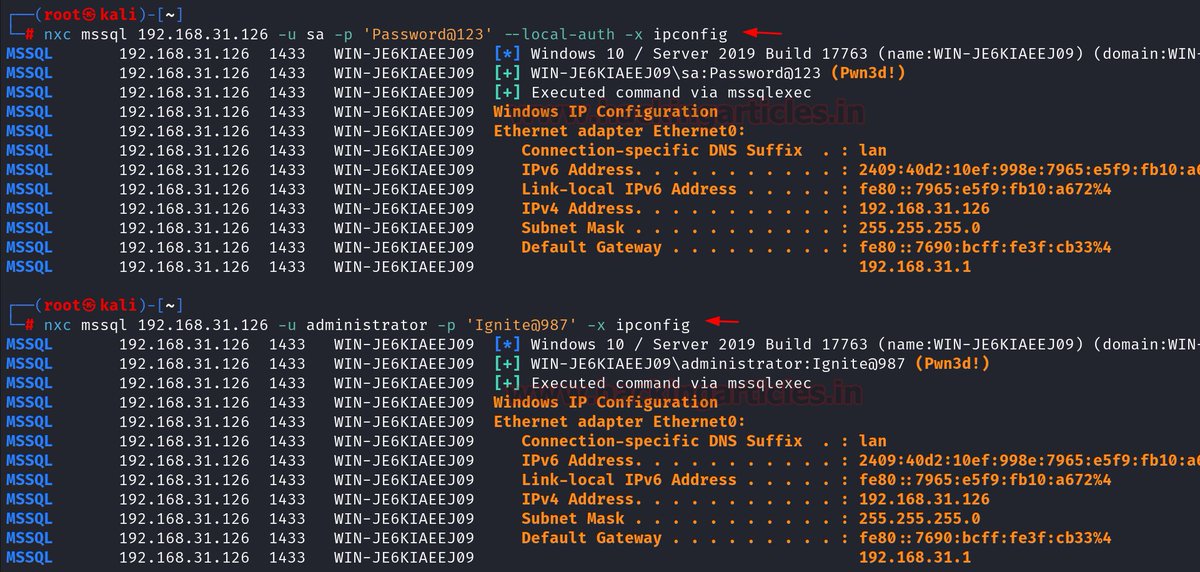Click the 255.255.255.0 subnet mask in sa output
This screenshot has width=1200, height=572.
919,228
